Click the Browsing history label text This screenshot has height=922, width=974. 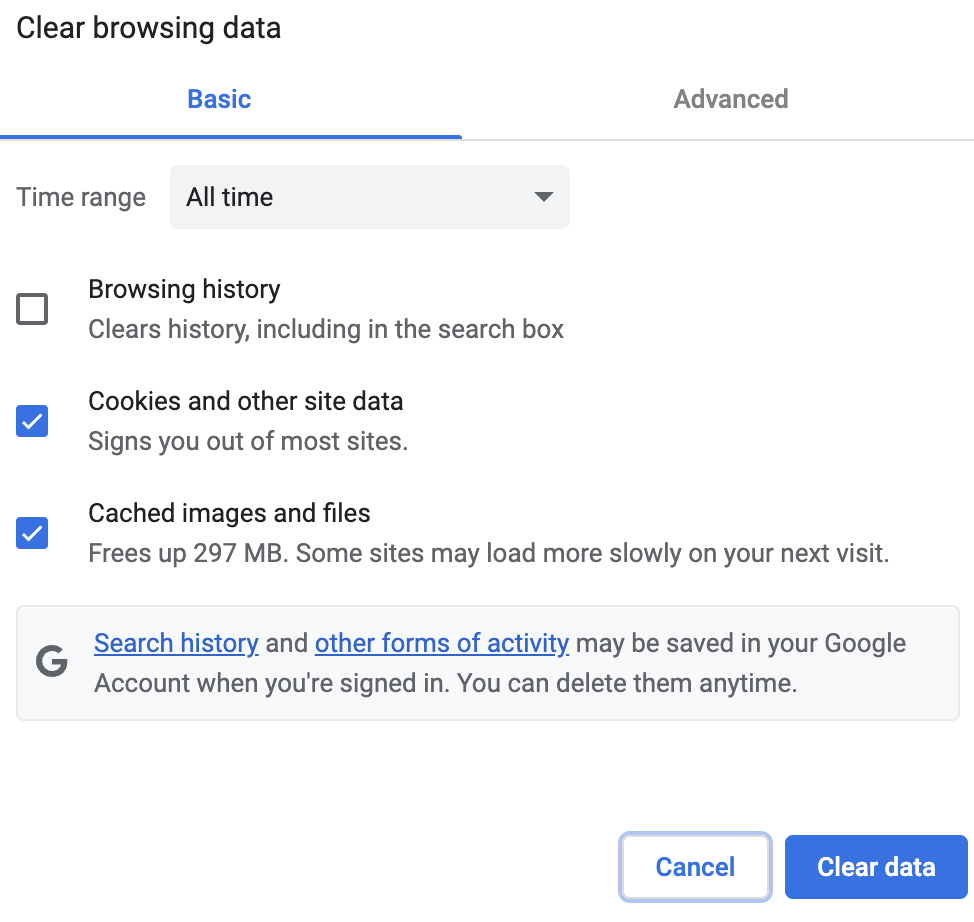pos(184,289)
